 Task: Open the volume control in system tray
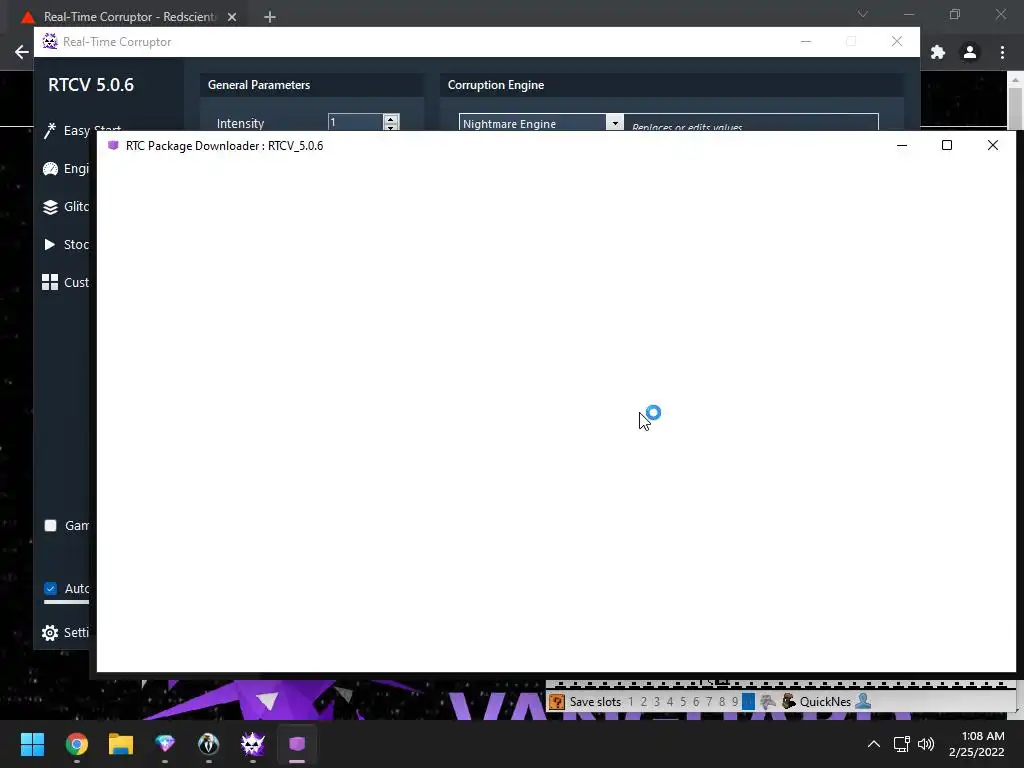tap(926, 744)
